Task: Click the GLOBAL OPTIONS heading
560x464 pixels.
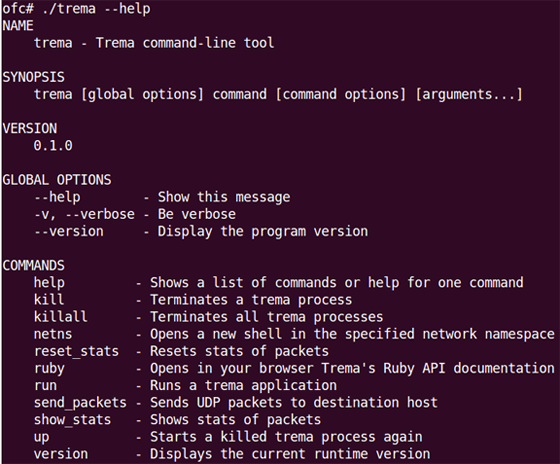Action: [57, 180]
